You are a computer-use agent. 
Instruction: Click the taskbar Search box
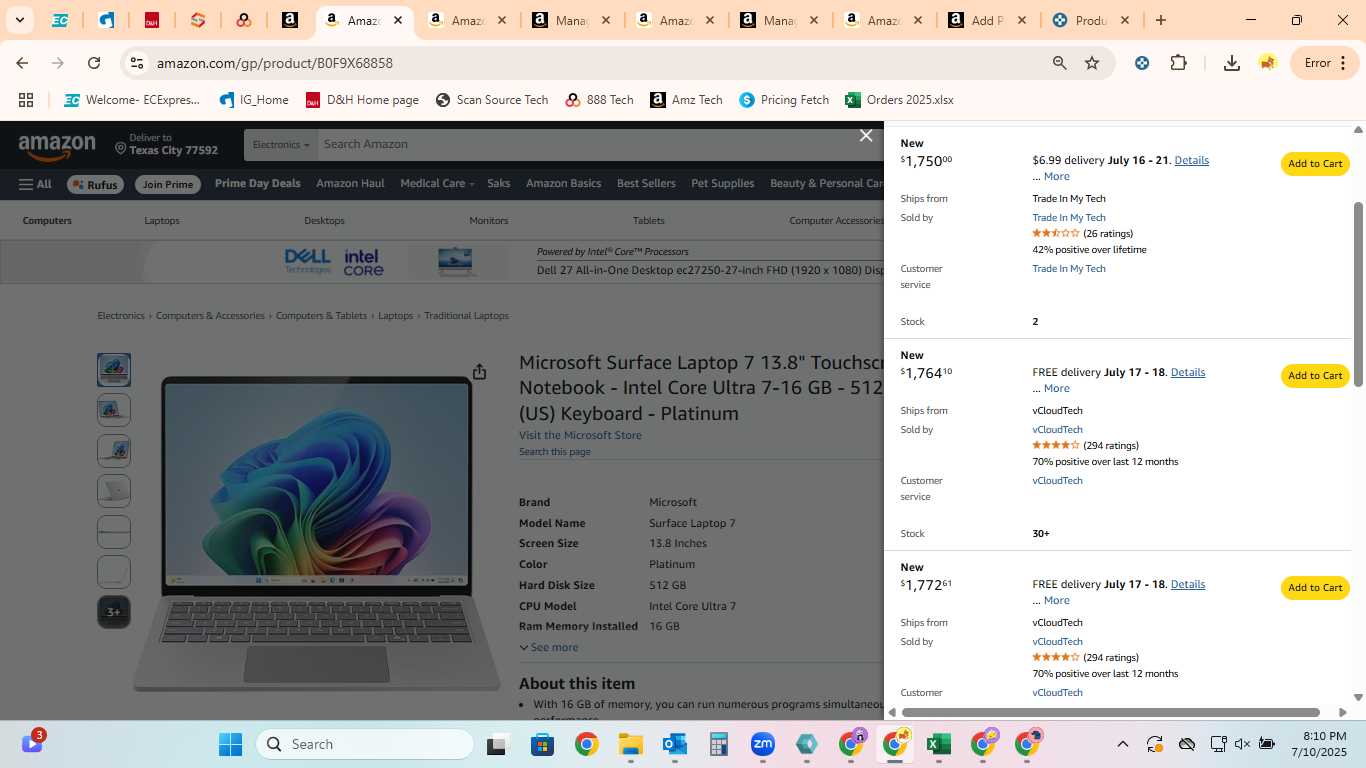pyautogui.click(x=365, y=744)
